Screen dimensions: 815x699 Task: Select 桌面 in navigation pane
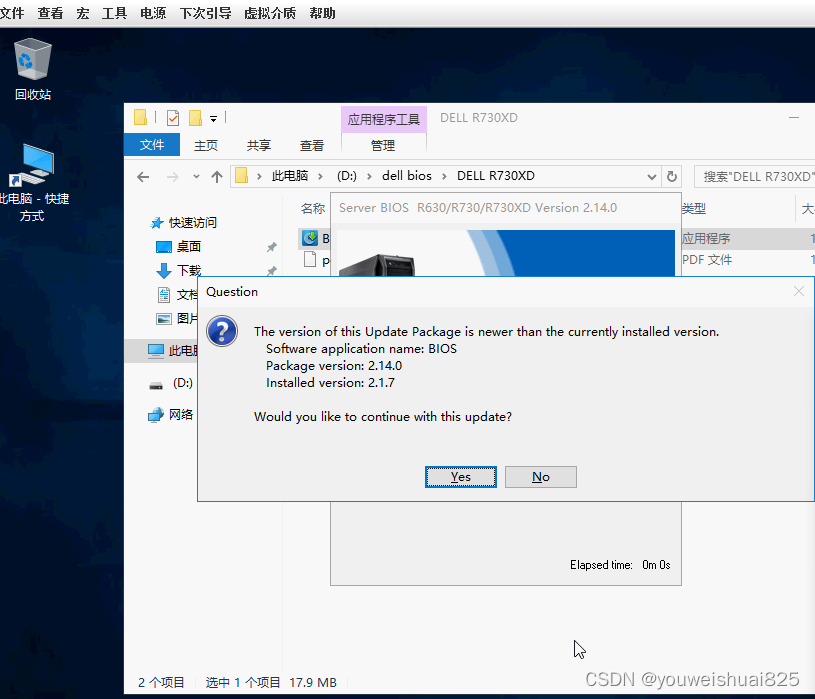pyautogui.click(x=189, y=246)
